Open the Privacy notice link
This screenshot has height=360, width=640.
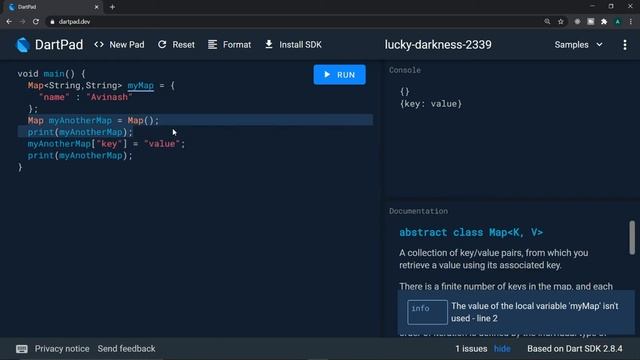[x=62, y=349]
